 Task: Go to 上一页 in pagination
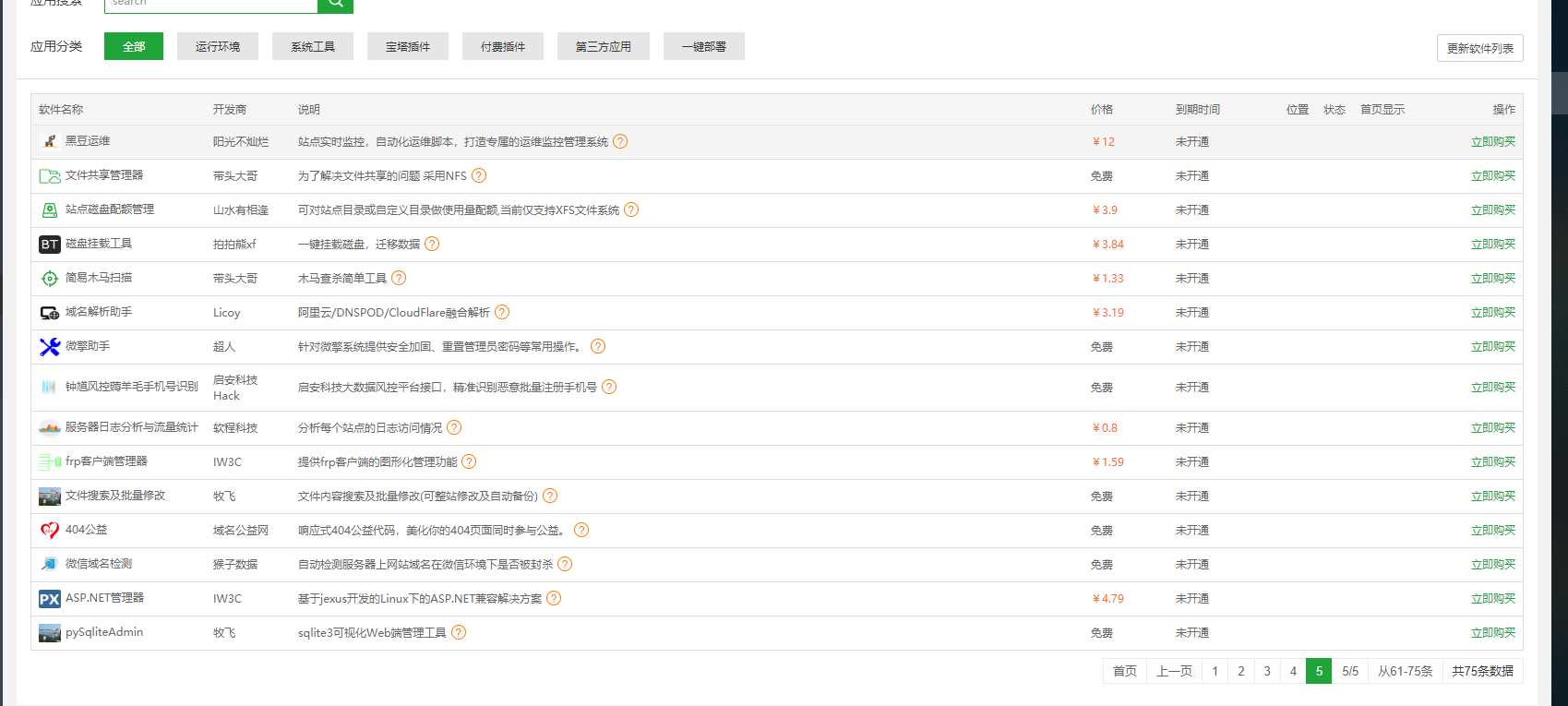[x=1174, y=671]
